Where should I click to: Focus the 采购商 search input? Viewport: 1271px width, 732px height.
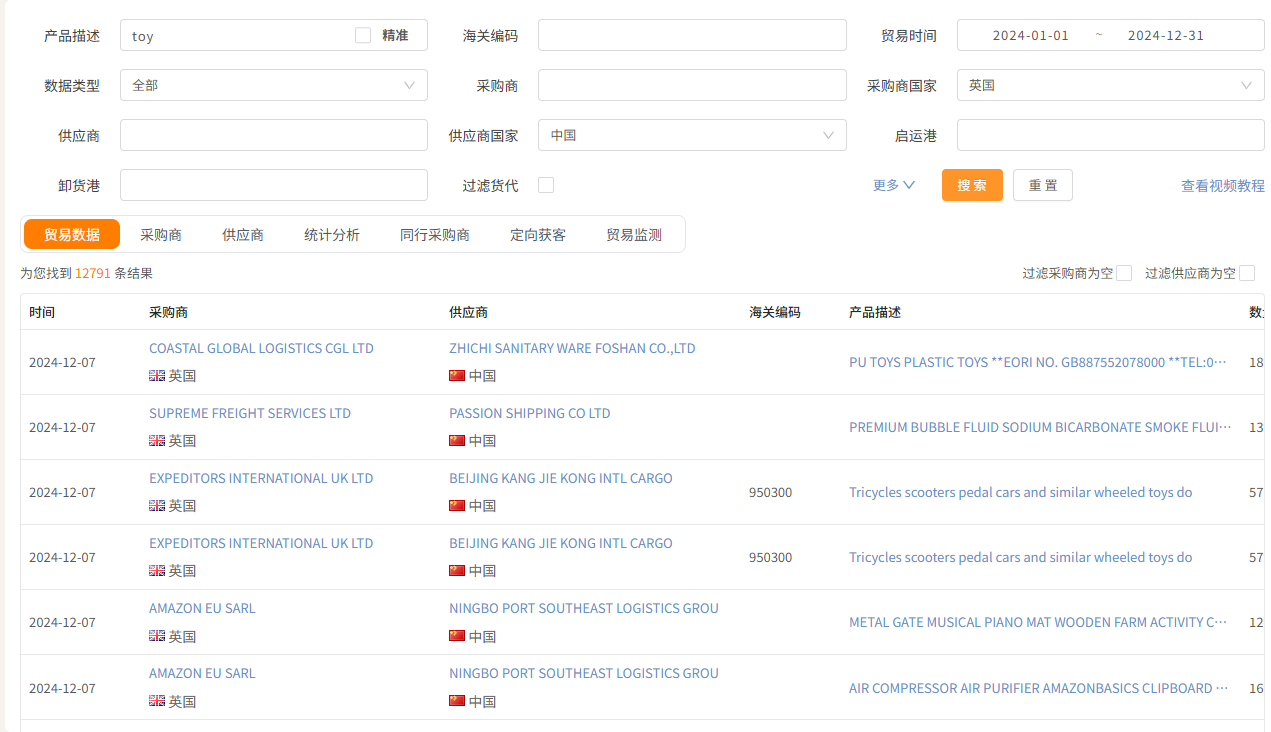coord(692,85)
